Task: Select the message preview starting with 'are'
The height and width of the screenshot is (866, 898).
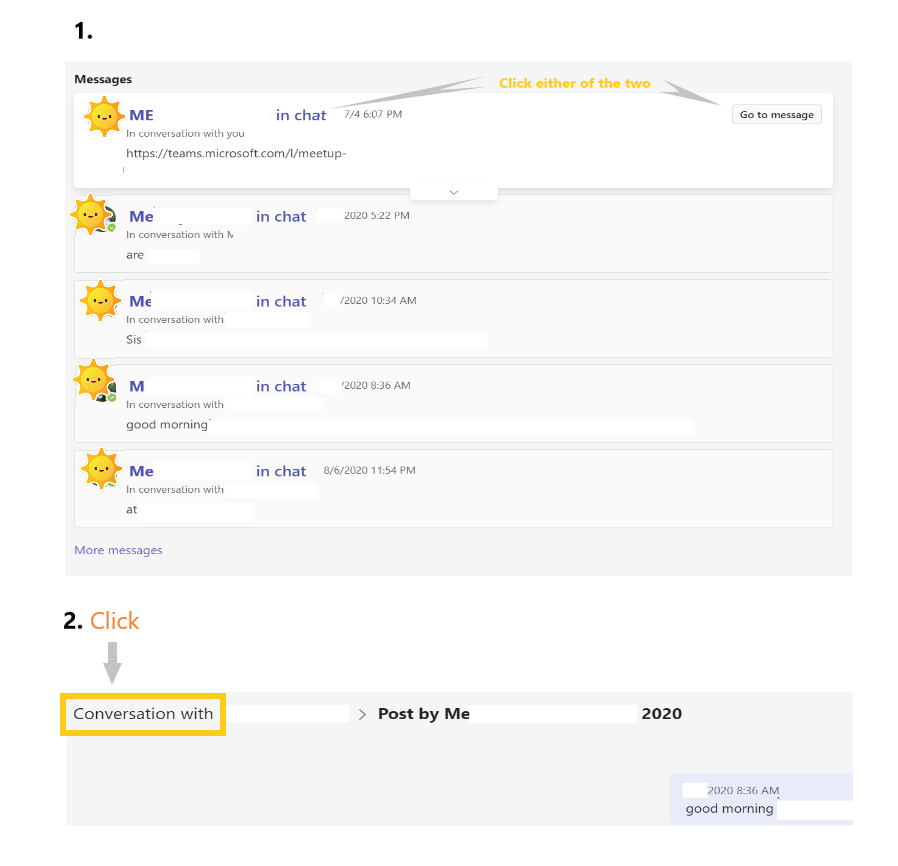Action: point(133,255)
